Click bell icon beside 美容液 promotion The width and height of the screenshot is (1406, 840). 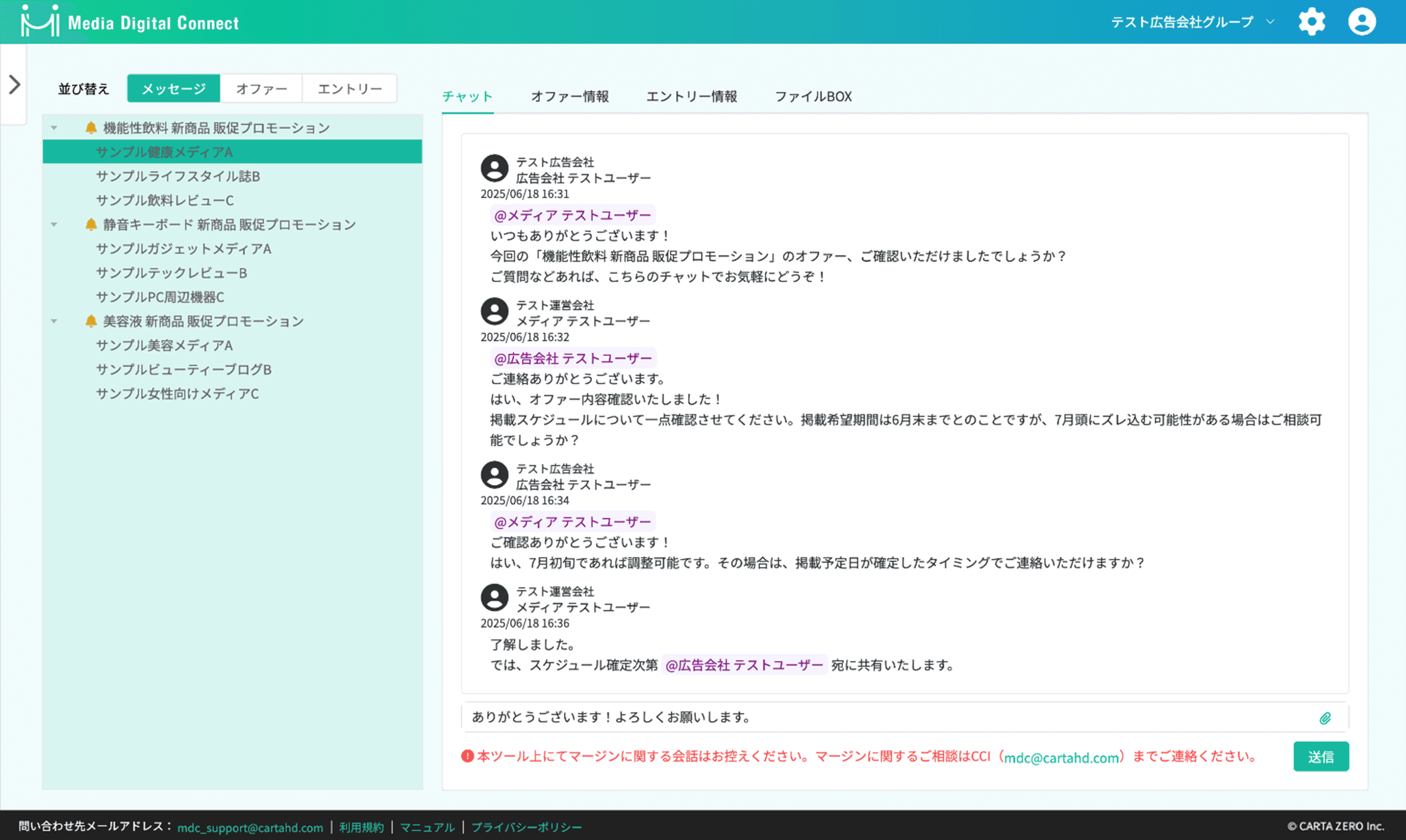pos(90,322)
